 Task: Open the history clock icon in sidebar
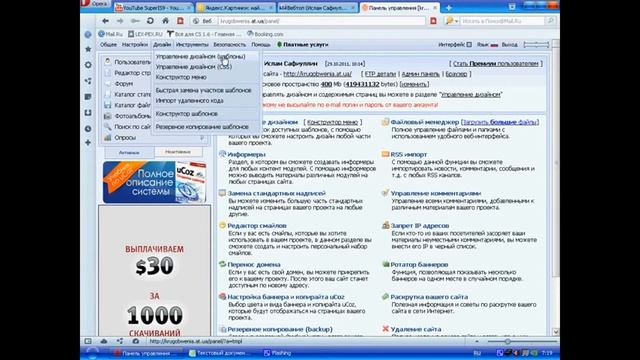point(88,129)
